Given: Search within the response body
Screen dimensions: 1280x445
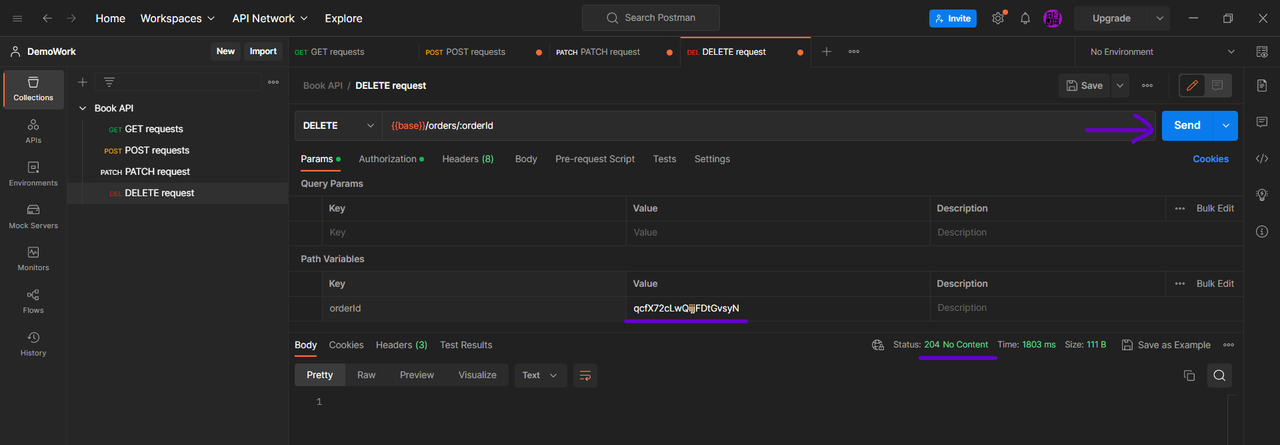Looking at the screenshot, I should tap(1219, 375).
